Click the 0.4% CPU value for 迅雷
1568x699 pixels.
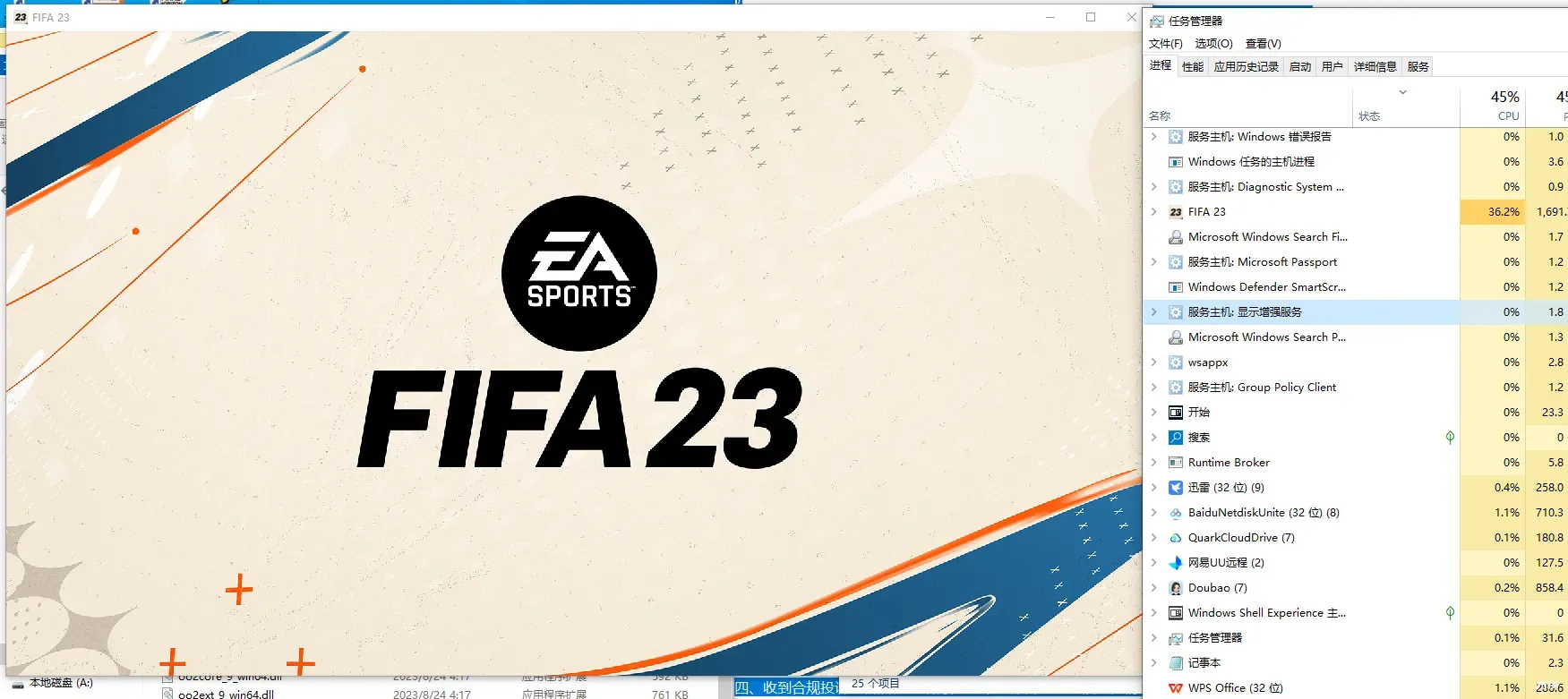[1507, 488]
